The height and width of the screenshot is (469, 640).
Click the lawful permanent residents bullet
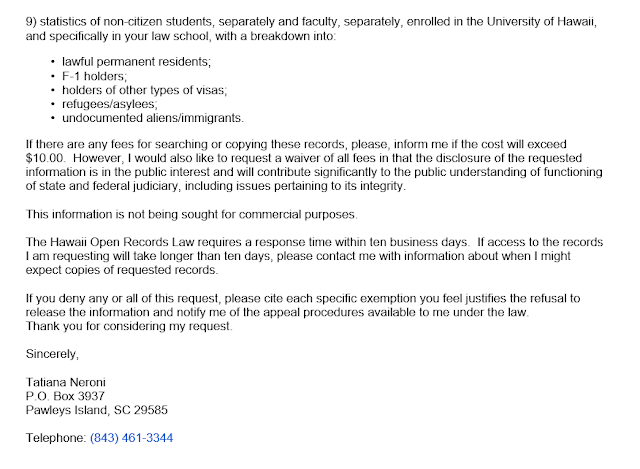(136, 62)
